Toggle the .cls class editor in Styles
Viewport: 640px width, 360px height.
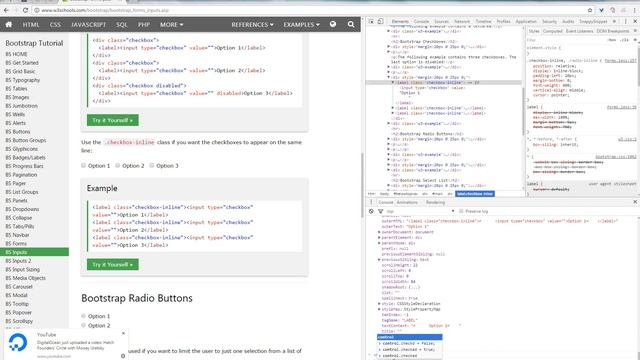[624, 40]
